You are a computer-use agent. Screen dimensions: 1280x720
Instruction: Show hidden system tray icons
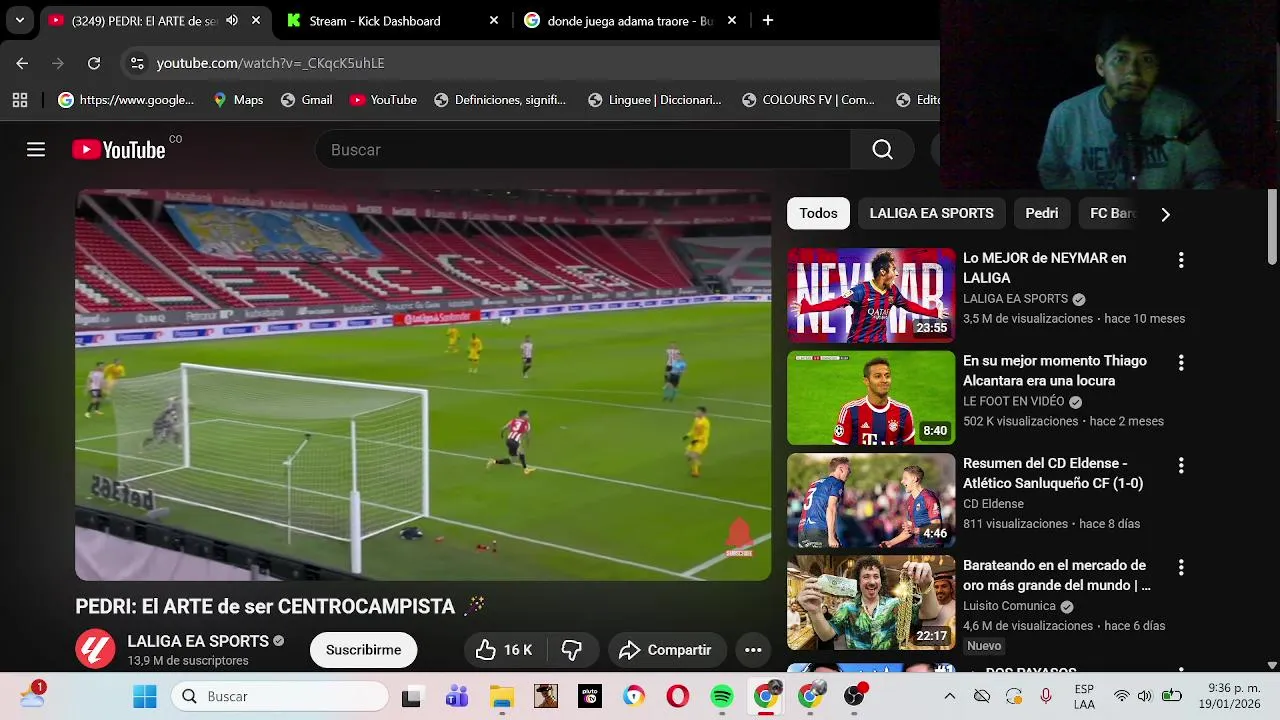pos(950,696)
